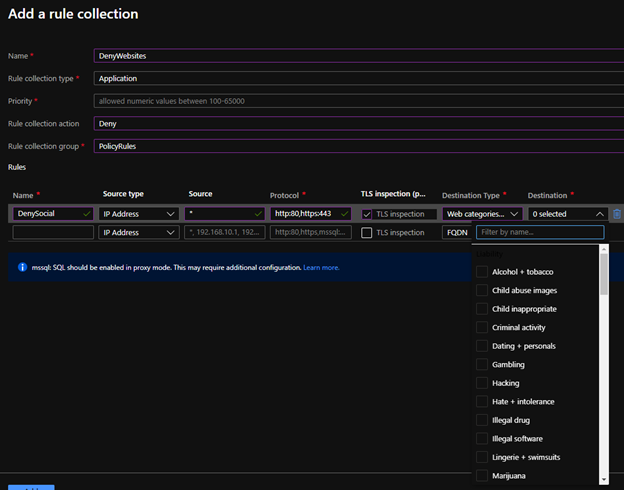Uncheck TLS inspection for DenySocial rule
Screen dimensions: 624x490
tap(366, 214)
